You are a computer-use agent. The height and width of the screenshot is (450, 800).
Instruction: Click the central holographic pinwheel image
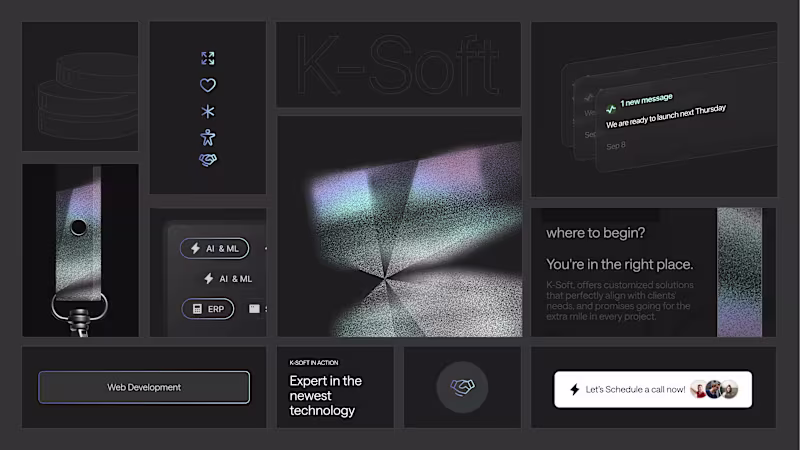coord(399,226)
